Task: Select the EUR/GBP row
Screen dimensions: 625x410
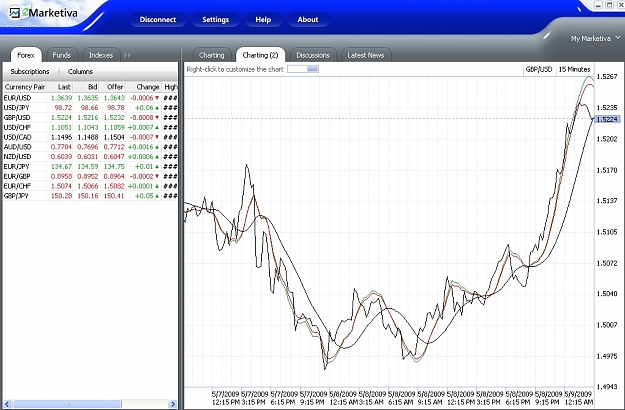Action: (90, 176)
